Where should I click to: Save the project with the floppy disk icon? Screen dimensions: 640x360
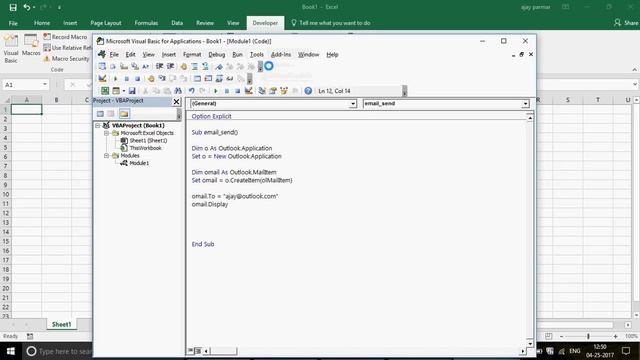click(x=132, y=91)
